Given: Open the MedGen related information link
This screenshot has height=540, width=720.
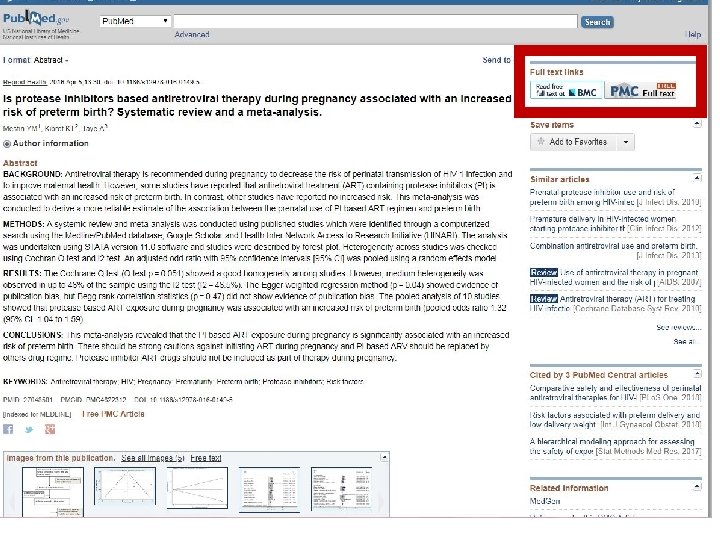Looking at the screenshot, I should (x=545, y=501).
